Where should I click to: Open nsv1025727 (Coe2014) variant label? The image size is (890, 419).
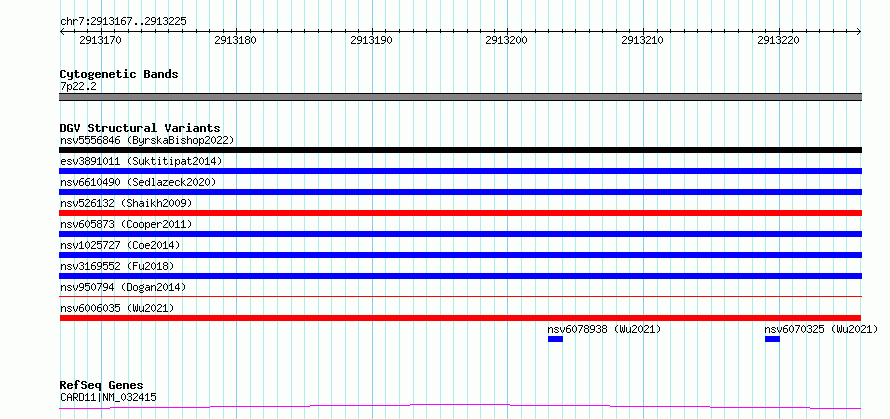point(120,245)
